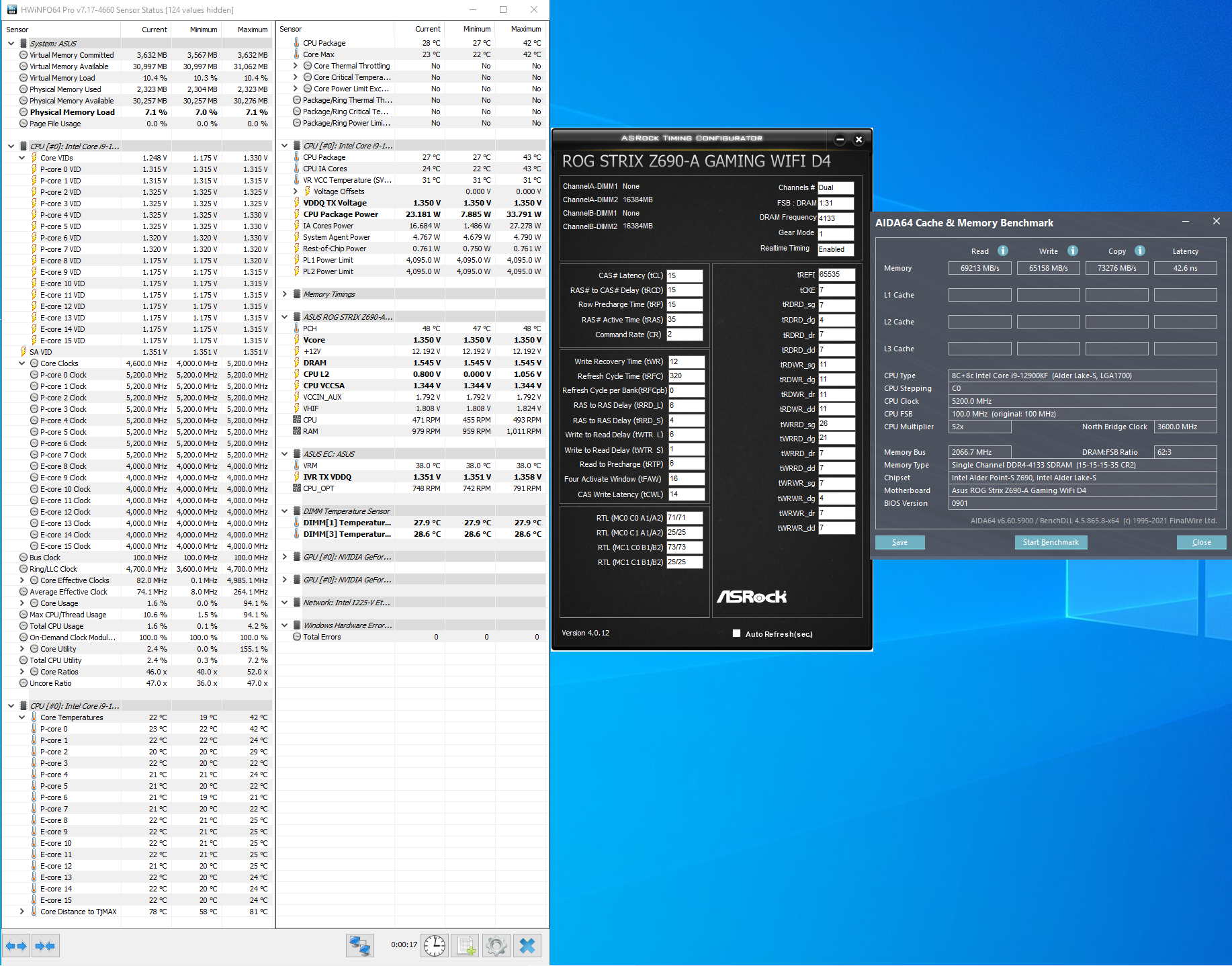Close the AIDA64 benchmark window with X

coord(1217,222)
